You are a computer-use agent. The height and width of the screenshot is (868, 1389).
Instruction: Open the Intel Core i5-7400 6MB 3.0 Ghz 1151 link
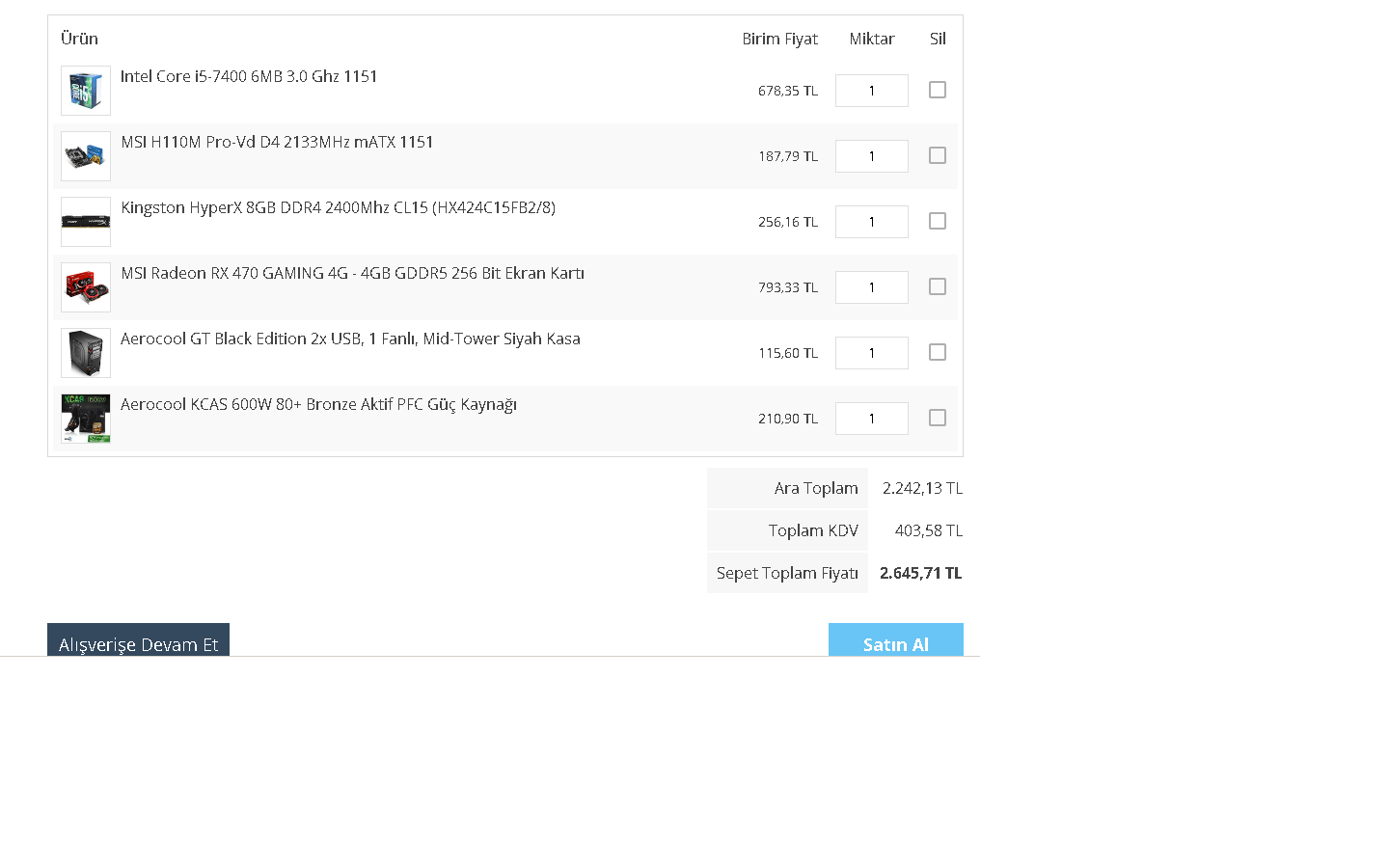(249, 76)
